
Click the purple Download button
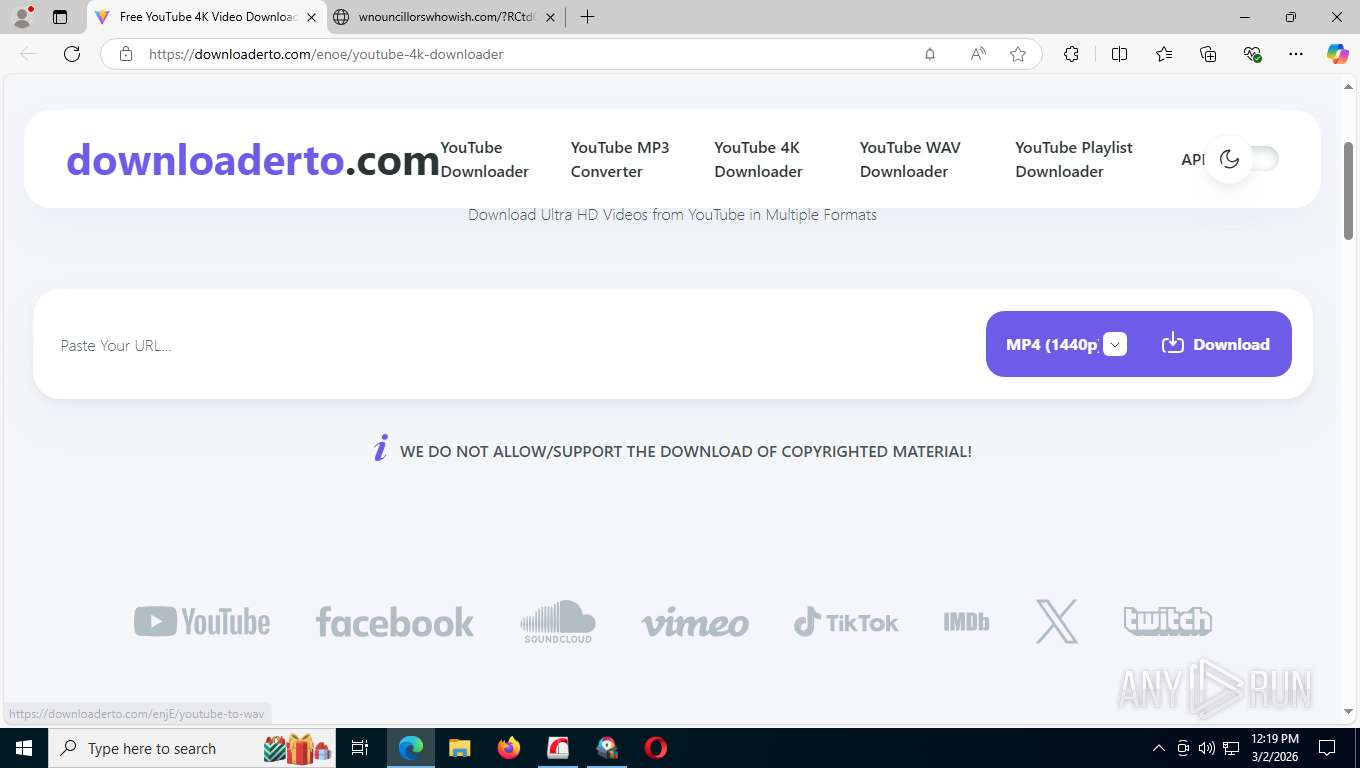1215,344
